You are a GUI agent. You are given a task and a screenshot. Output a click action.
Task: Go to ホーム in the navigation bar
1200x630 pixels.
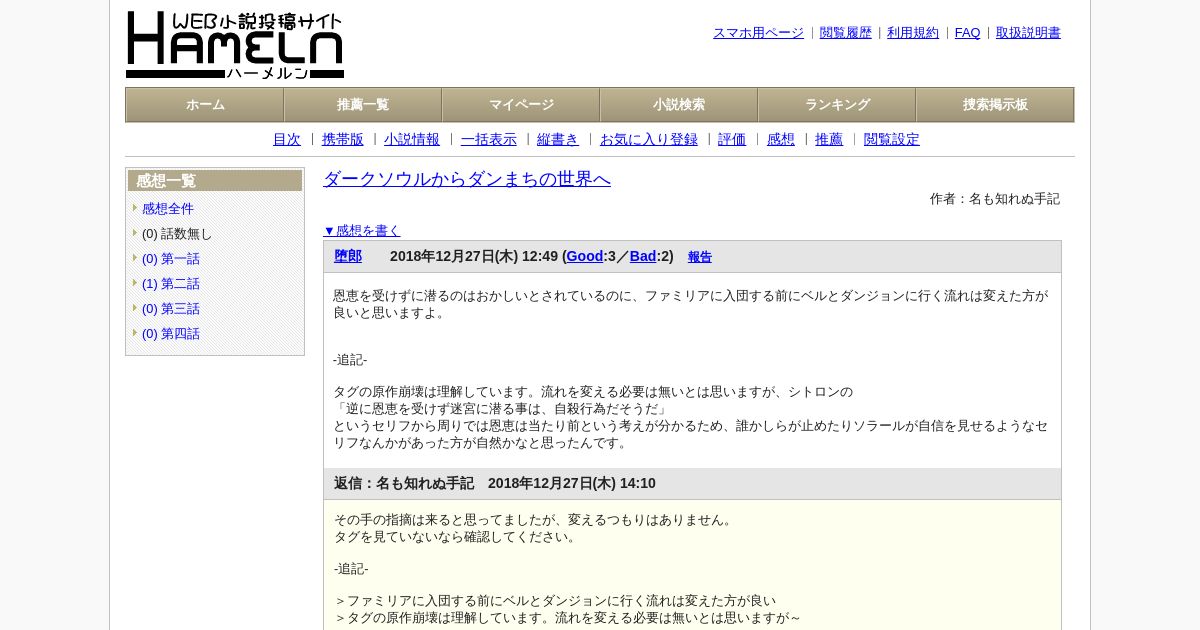pyautogui.click(x=205, y=105)
